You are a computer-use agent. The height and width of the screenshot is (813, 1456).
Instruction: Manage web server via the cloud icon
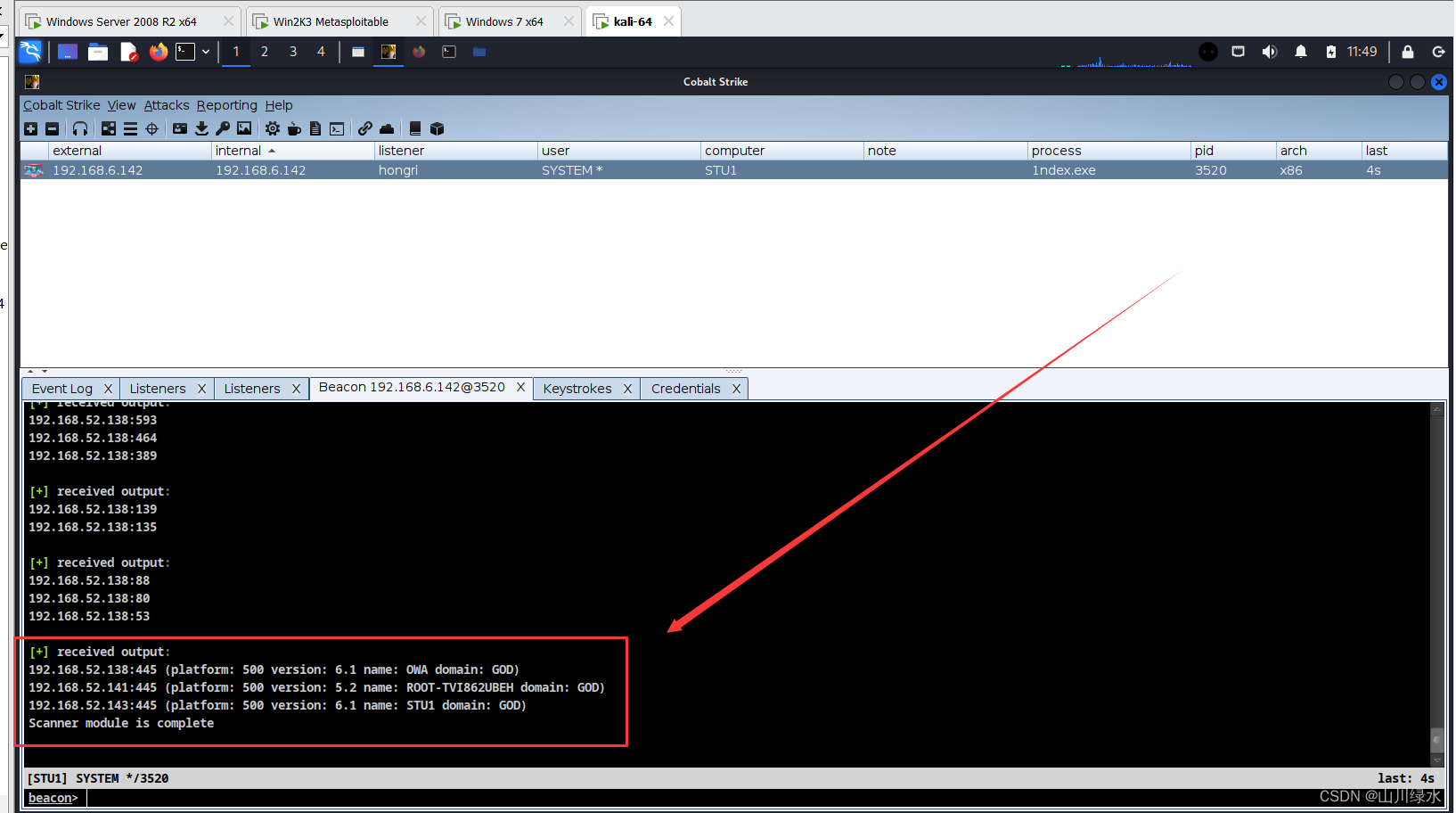pos(387,129)
